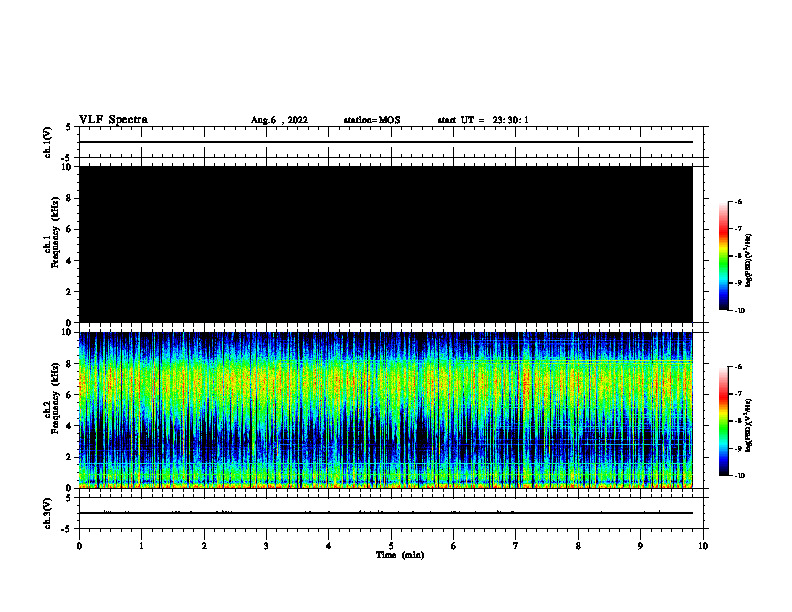Viewport: 792px width, 612px height.
Task: Click the "-5" tick on the ch.1(V) axis
Action: [x=67, y=158]
